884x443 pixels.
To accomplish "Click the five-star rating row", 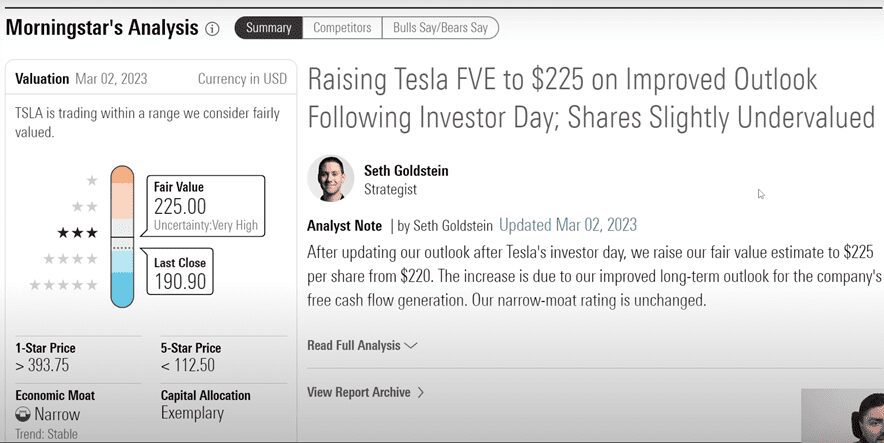I will coord(63,285).
